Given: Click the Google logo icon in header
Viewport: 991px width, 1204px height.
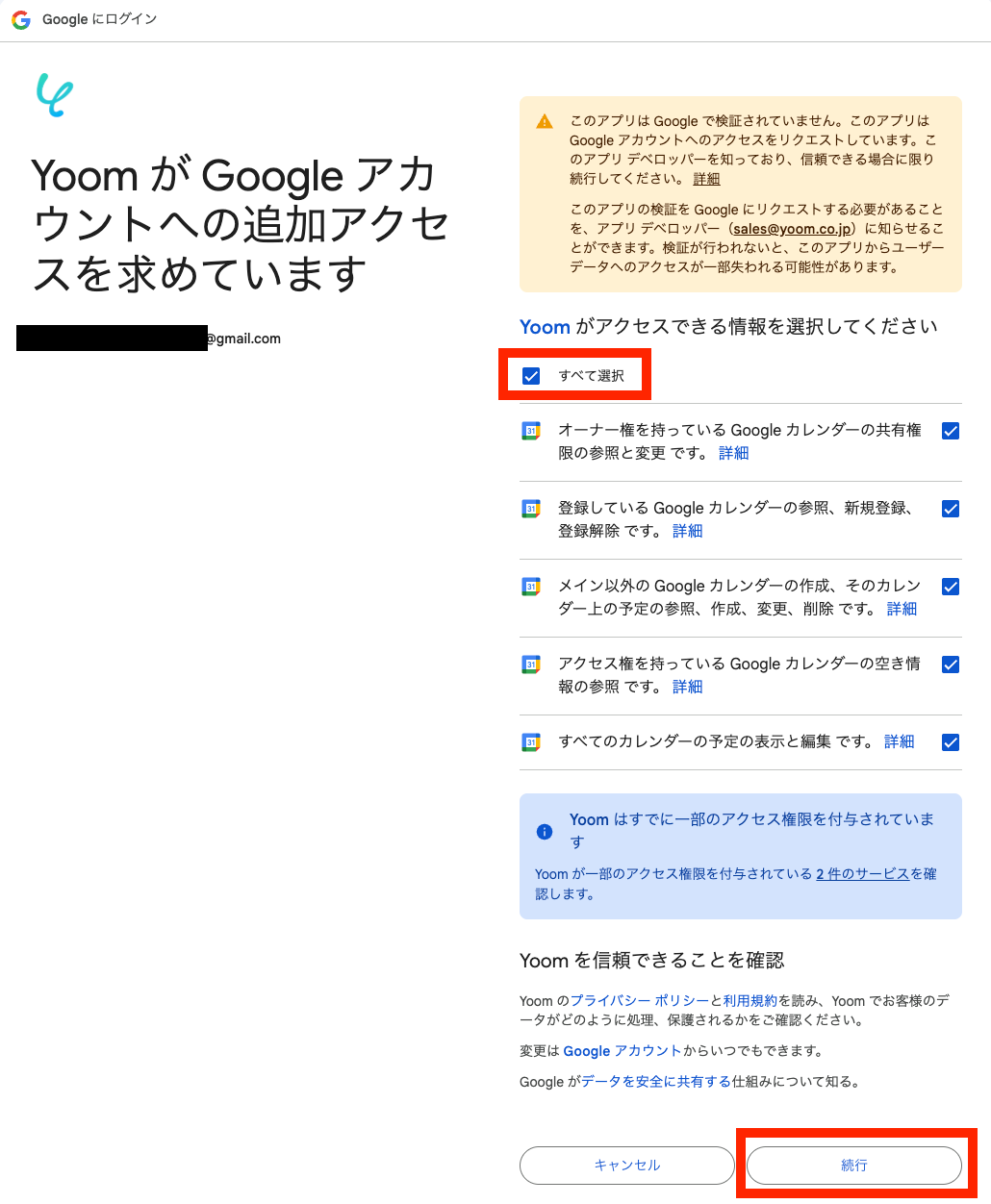Looking at the screenshot, I should pyautogui.click(x=21, y=19).
